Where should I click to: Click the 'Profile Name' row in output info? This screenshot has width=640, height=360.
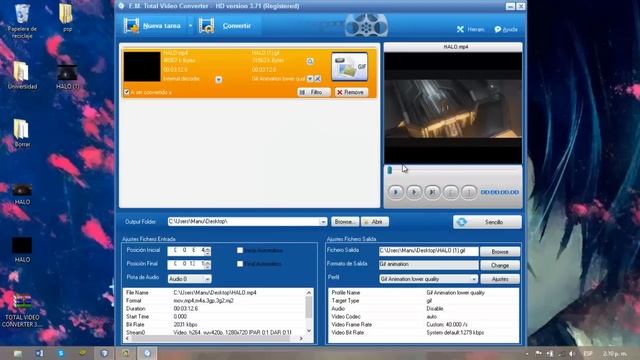tap(423, 293)
